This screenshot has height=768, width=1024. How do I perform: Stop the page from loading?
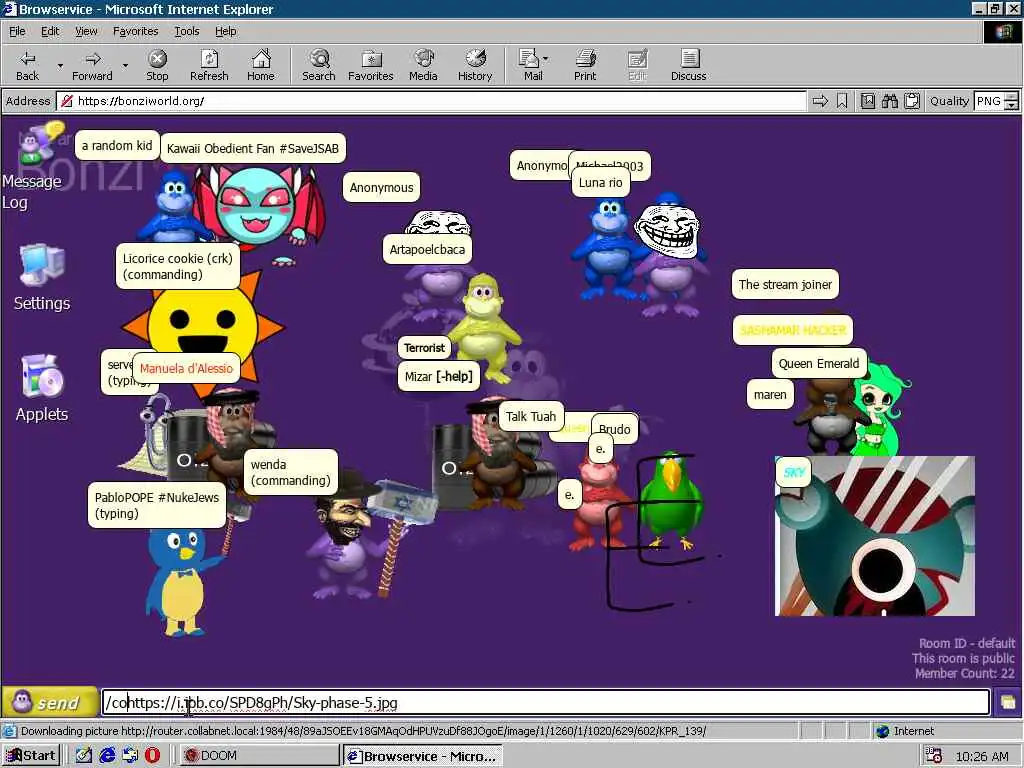(x=157, y=65)
